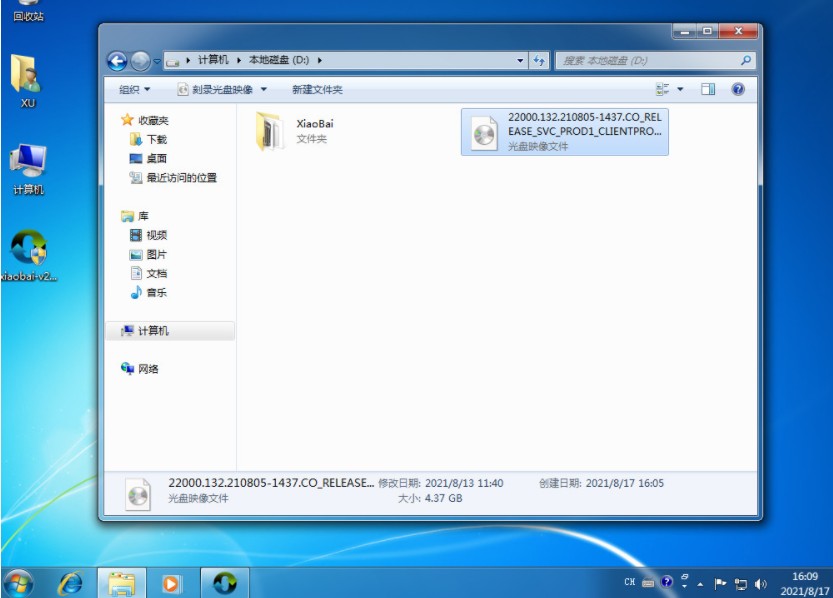
Task: Click the 新建文件夹 button
Action: pyautogui.click(x=317, y=89)
